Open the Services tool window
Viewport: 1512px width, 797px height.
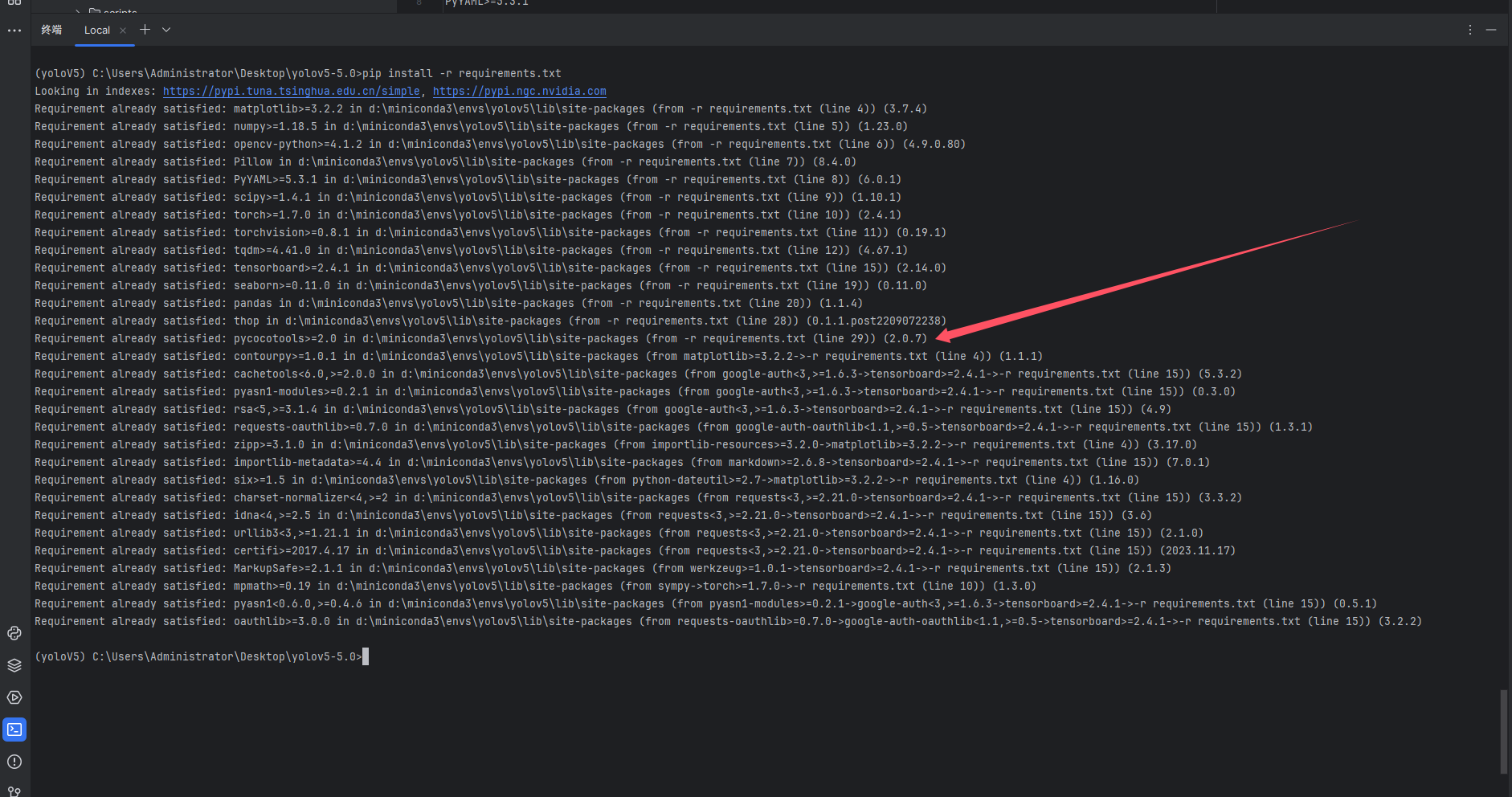click(x=14, y=665)
